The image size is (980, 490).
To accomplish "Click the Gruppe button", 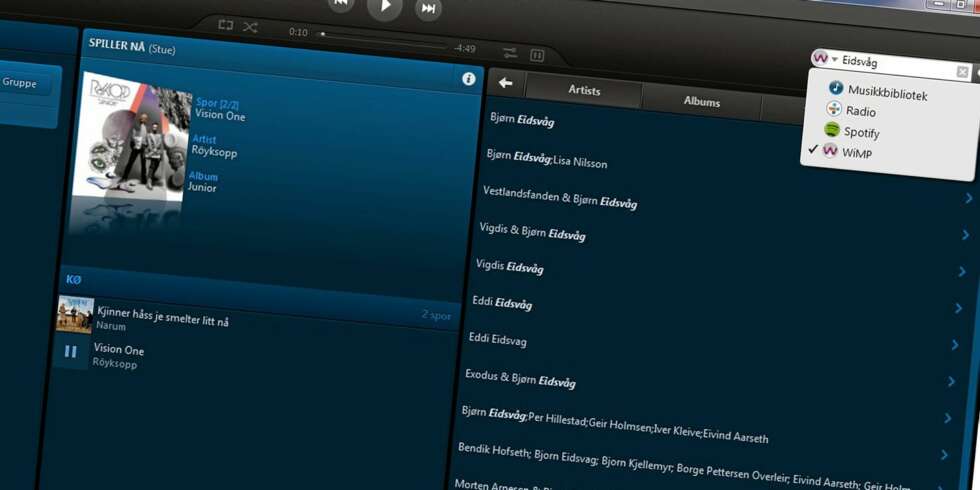I will (x=19, y=82).
